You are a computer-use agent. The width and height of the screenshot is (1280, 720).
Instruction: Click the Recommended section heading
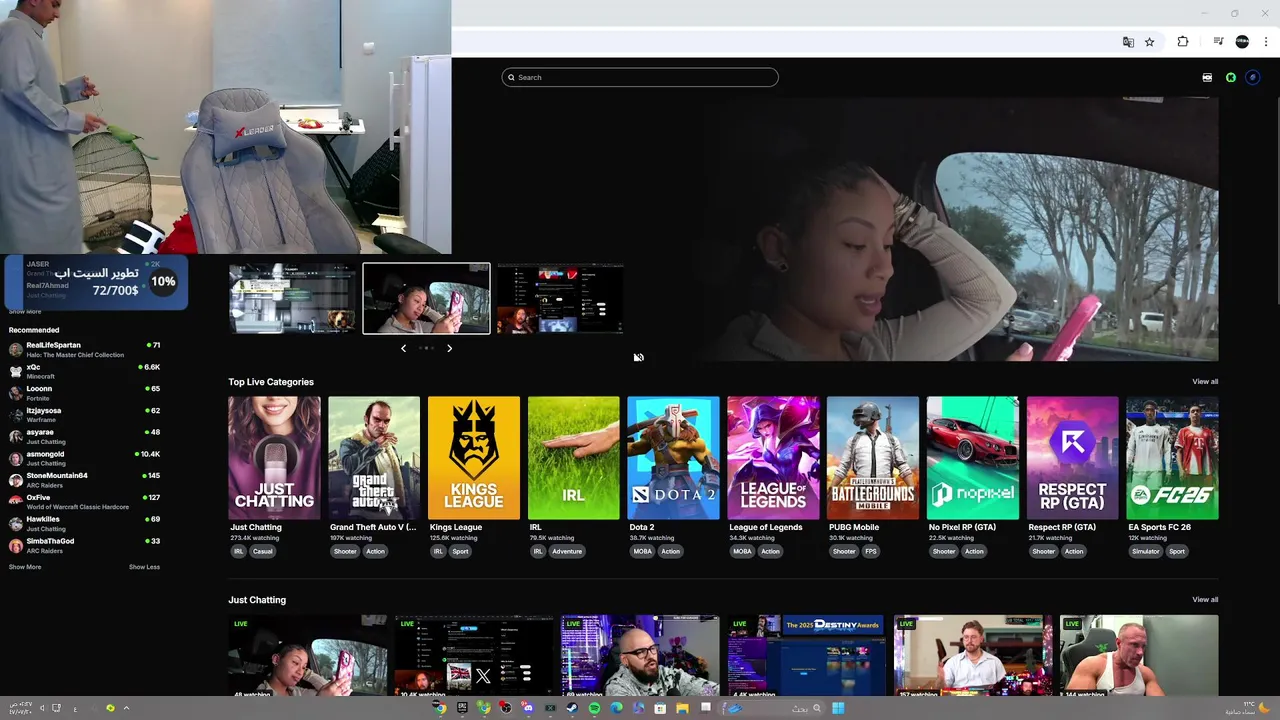pyautogui.click(x=34, y=330)
